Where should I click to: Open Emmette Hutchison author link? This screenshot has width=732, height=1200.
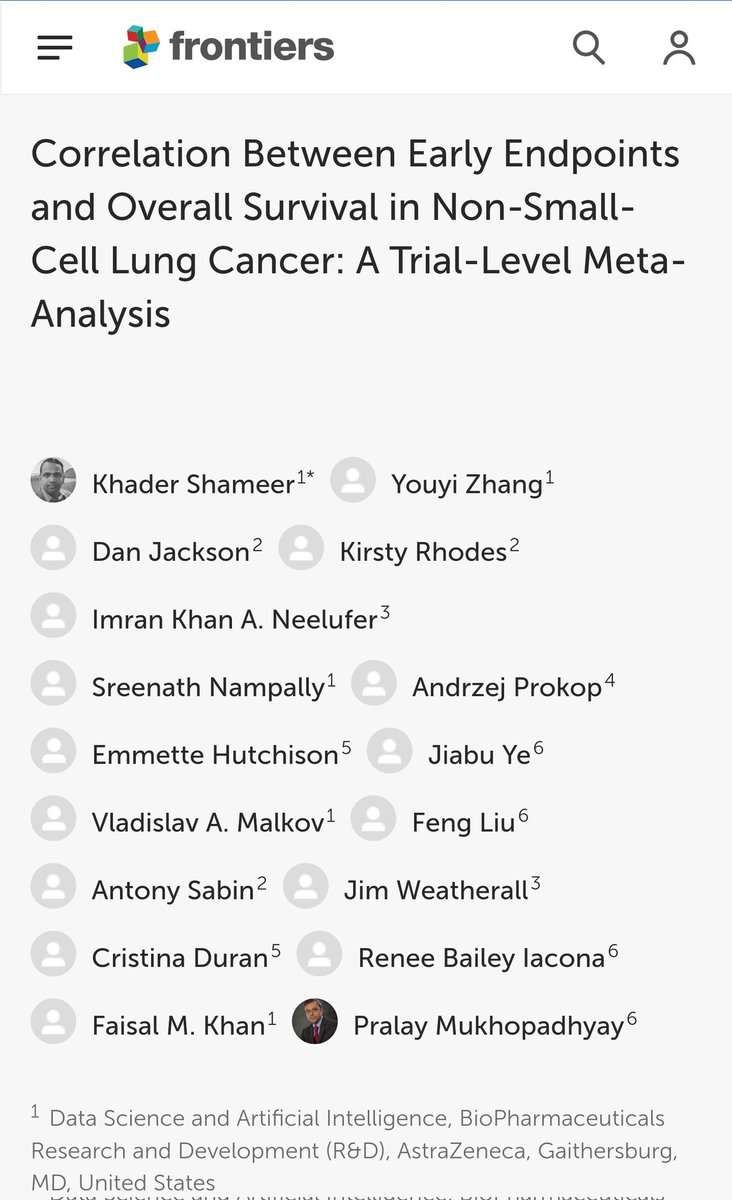coord(215,755)
